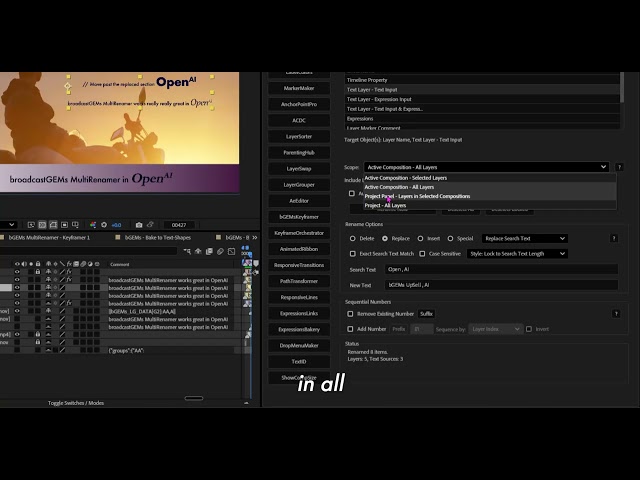Choose Active Composition - Selected Layers
The width and height of the screenshot is (640, 480).
coord(489,178)
